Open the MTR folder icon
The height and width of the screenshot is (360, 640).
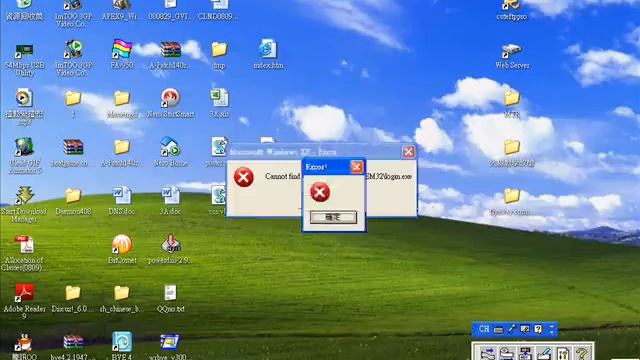coord(511,98)
